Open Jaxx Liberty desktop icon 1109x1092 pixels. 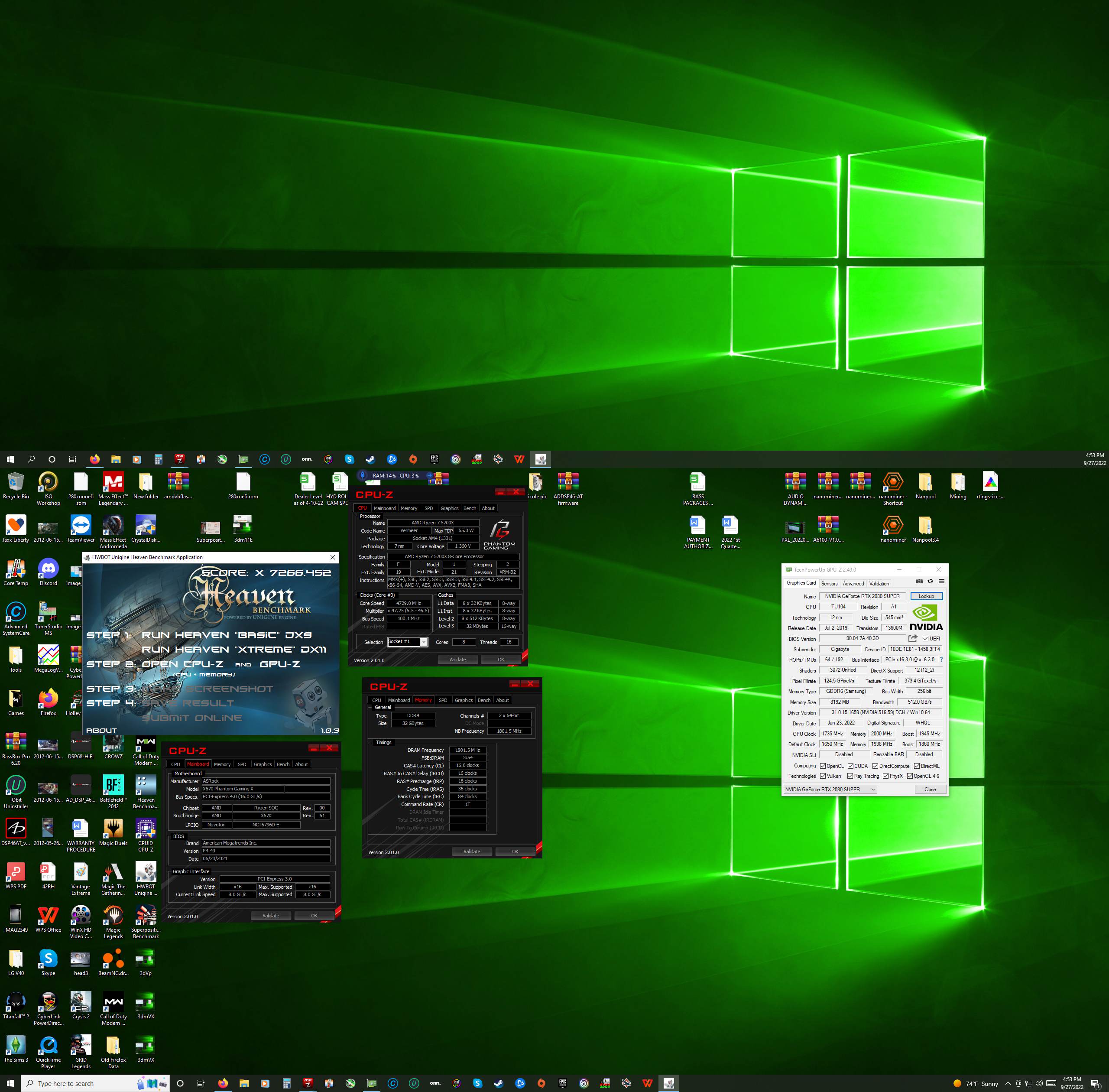point(16,528)
